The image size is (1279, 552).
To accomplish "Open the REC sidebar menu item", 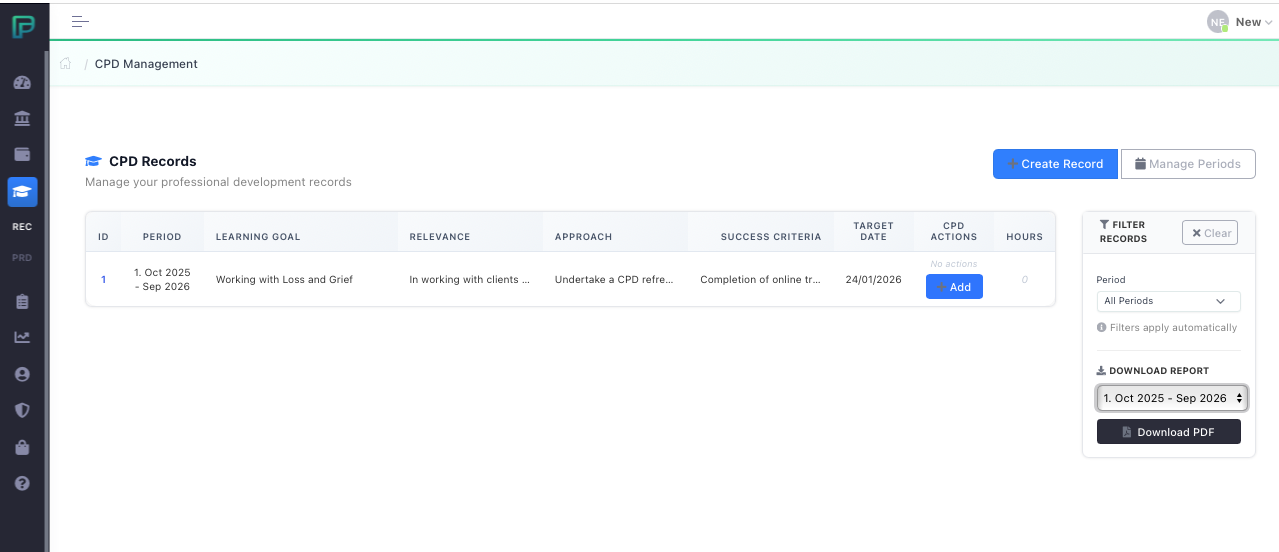I will click(22, 227).
